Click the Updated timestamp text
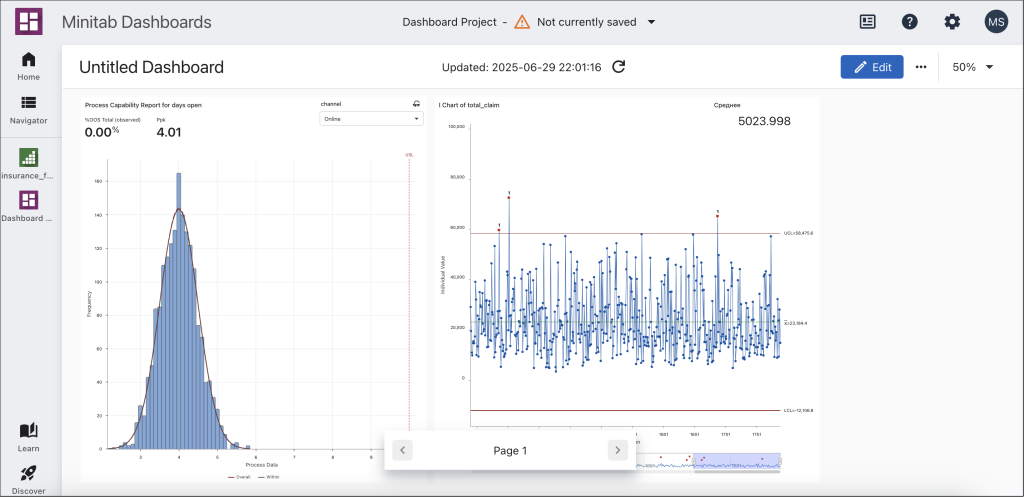 [522, 67]
